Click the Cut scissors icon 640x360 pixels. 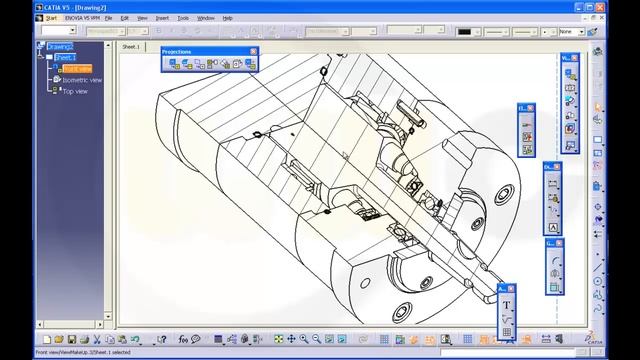[x=97, y=339]
